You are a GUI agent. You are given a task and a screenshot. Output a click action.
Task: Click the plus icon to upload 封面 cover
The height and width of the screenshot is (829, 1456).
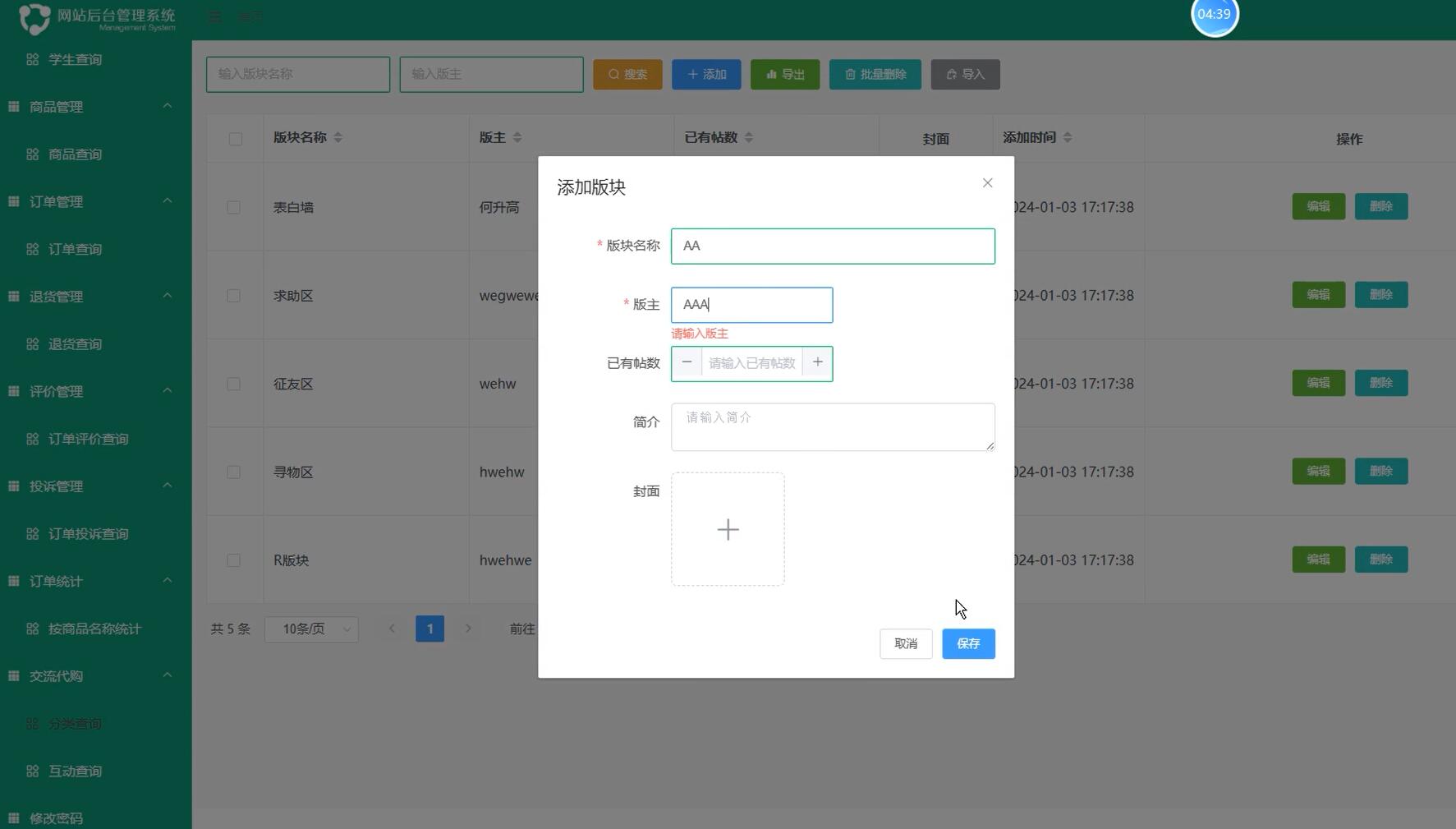[x=727, y=529]
